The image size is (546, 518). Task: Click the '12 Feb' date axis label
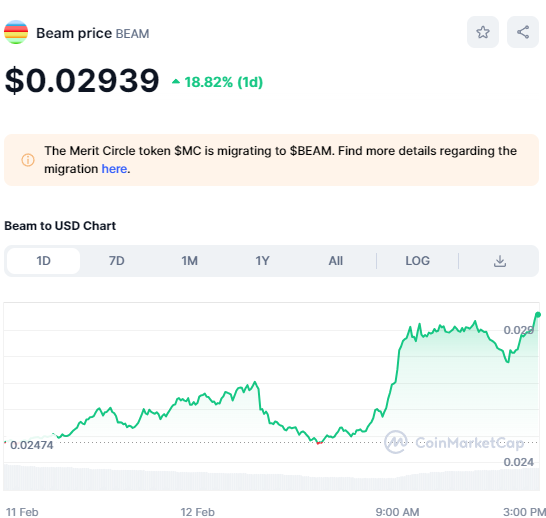point(197,512)
